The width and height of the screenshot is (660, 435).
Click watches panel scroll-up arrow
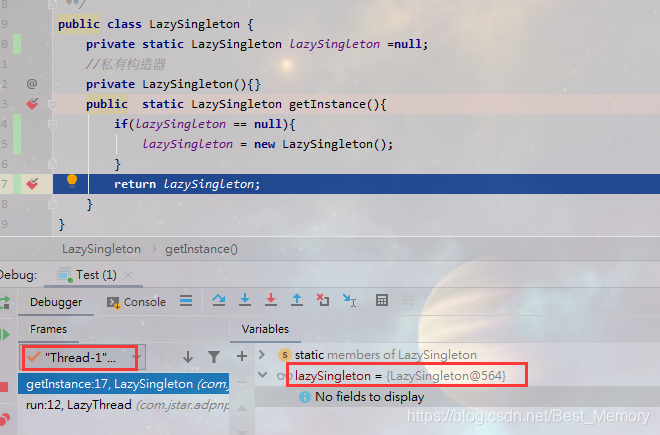tap(242, 408)
